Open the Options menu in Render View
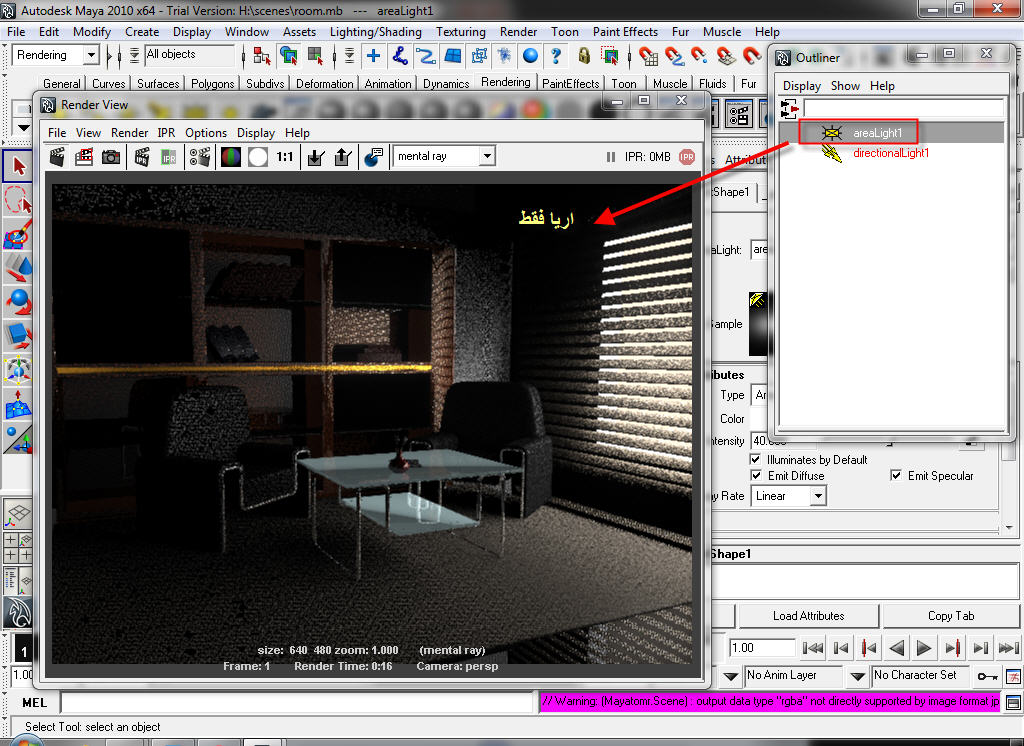Screen dimensions: 1024x746 206,133
